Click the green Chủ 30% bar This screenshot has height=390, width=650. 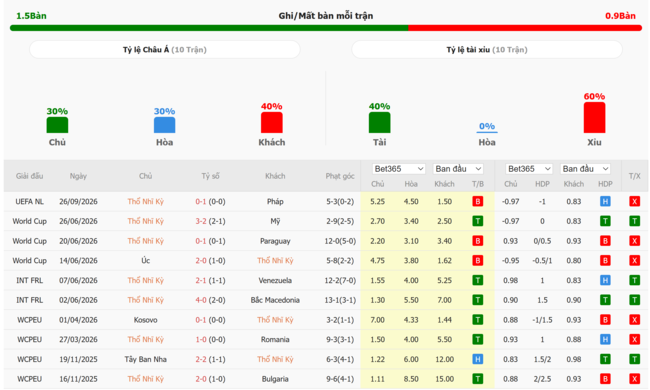(x=57, y=125)
